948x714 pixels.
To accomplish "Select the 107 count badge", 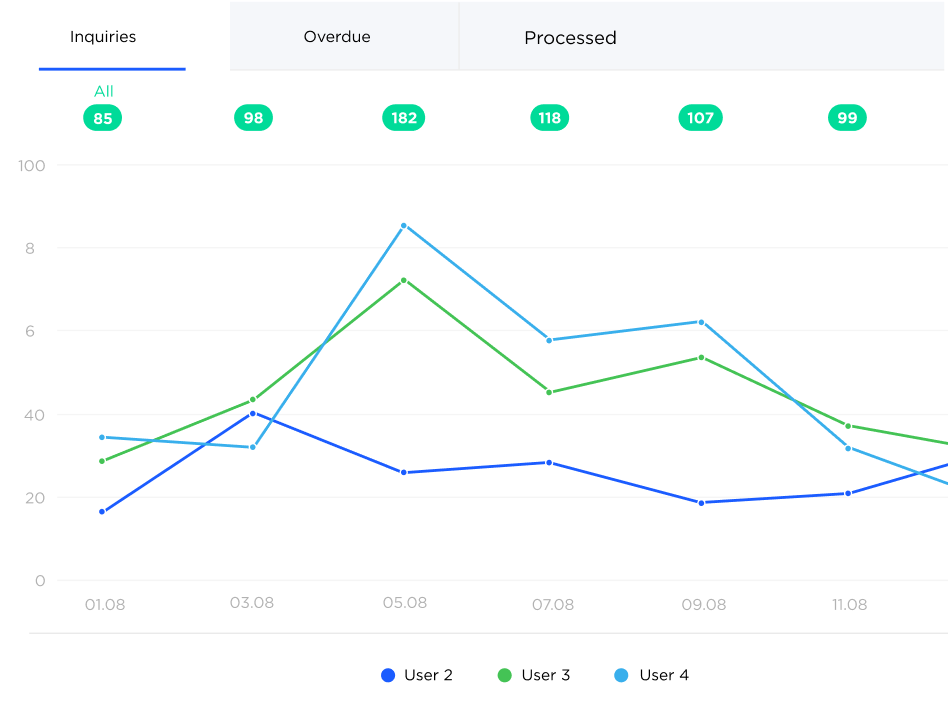I will [x=700, y=117].
